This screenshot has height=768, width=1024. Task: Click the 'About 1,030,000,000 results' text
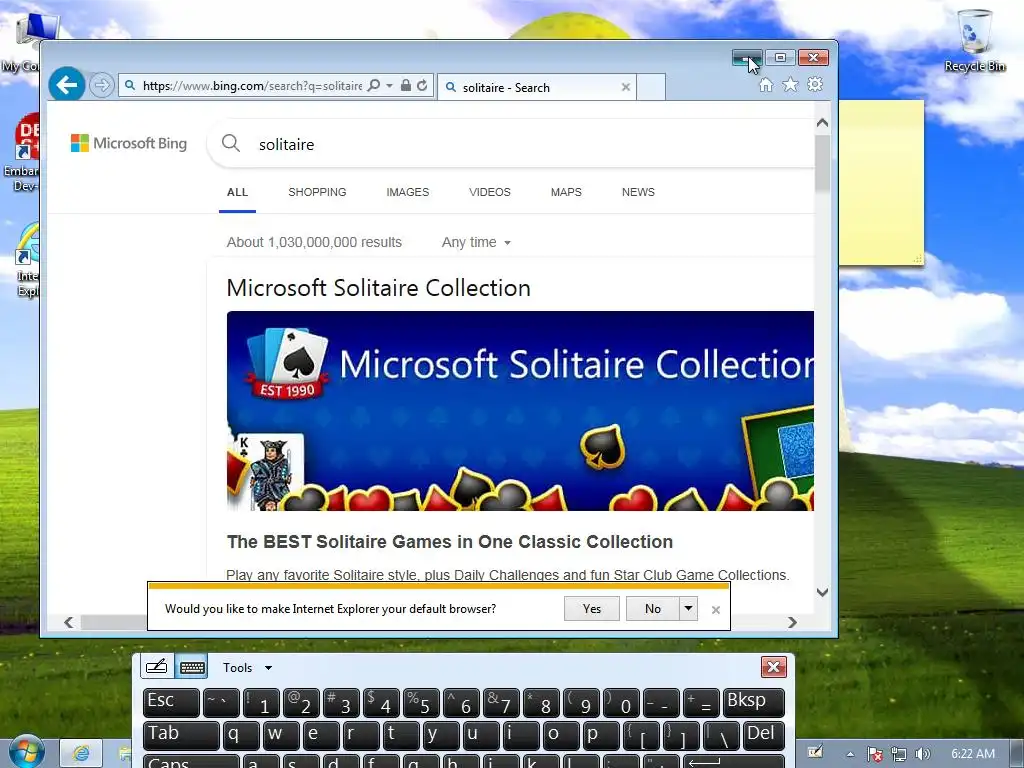pos(314,242)
